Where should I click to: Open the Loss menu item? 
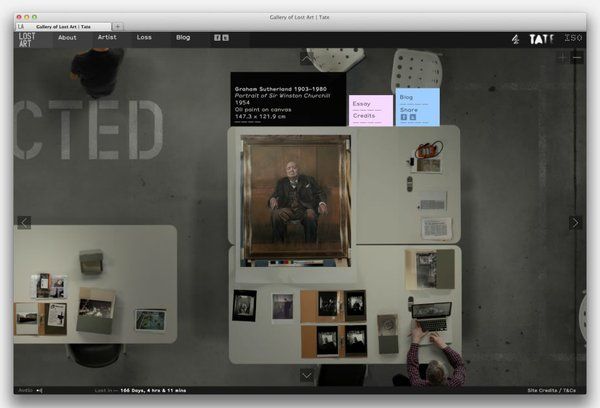pyautogui.click(x=144, y=38)
